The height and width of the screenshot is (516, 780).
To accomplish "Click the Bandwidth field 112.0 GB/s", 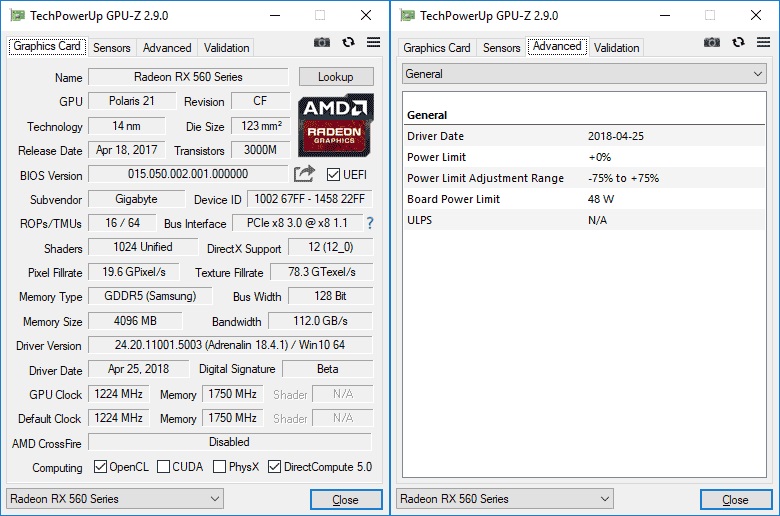I will [x=320, y=321].
